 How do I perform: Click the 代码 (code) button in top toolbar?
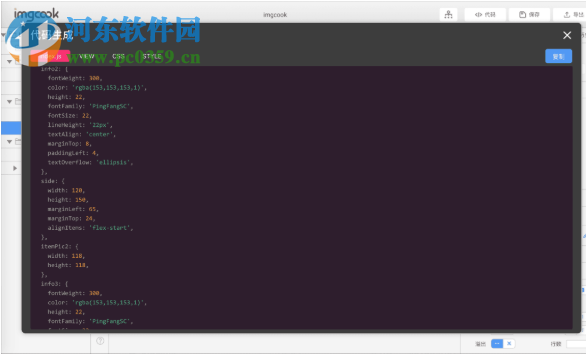pos(485,15)
